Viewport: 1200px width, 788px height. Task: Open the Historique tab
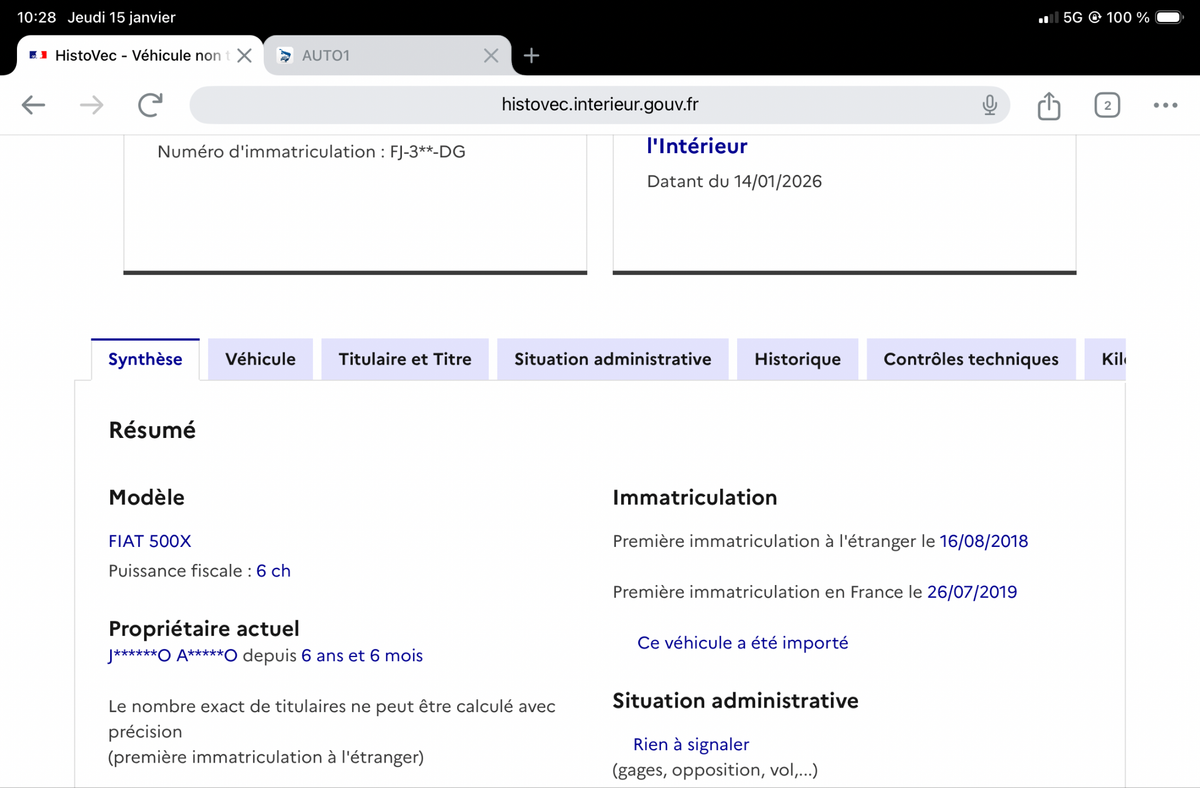pyautogui.click(x=797, y=360)
